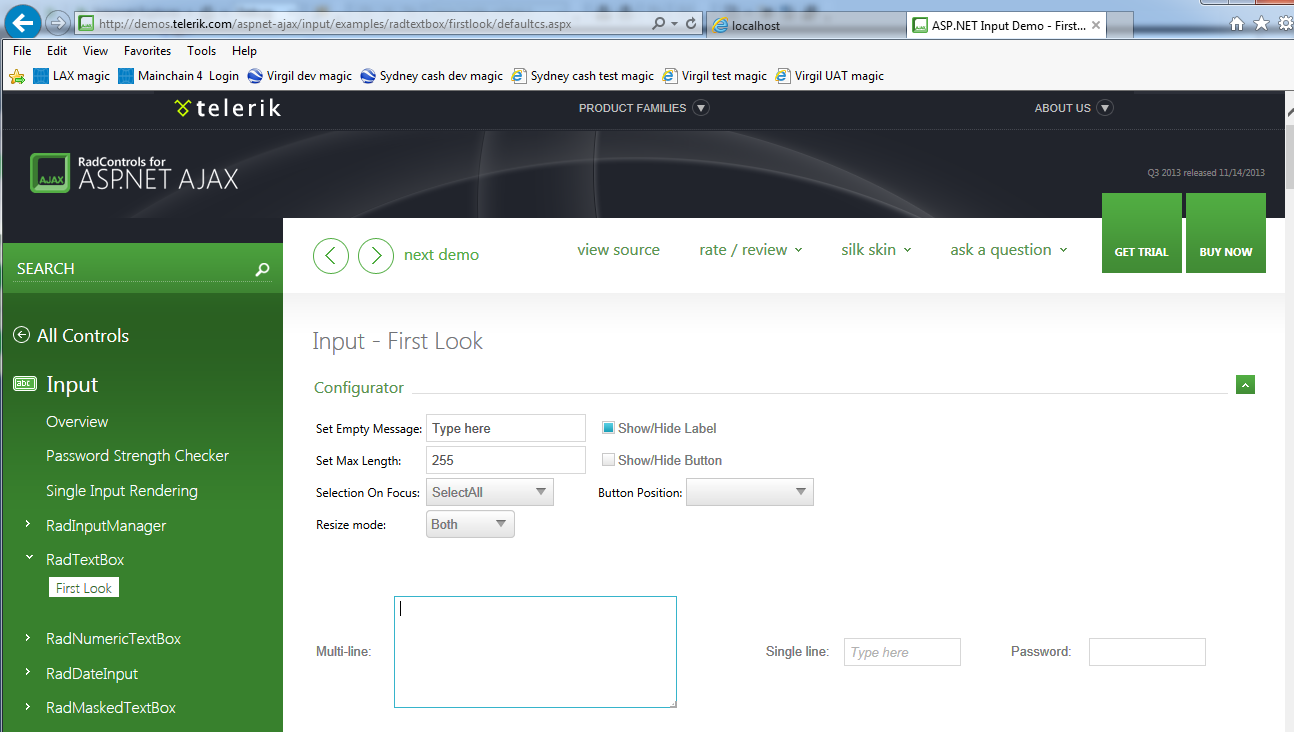
Task: Focus the Password input box
Action: coord(1147,652)
